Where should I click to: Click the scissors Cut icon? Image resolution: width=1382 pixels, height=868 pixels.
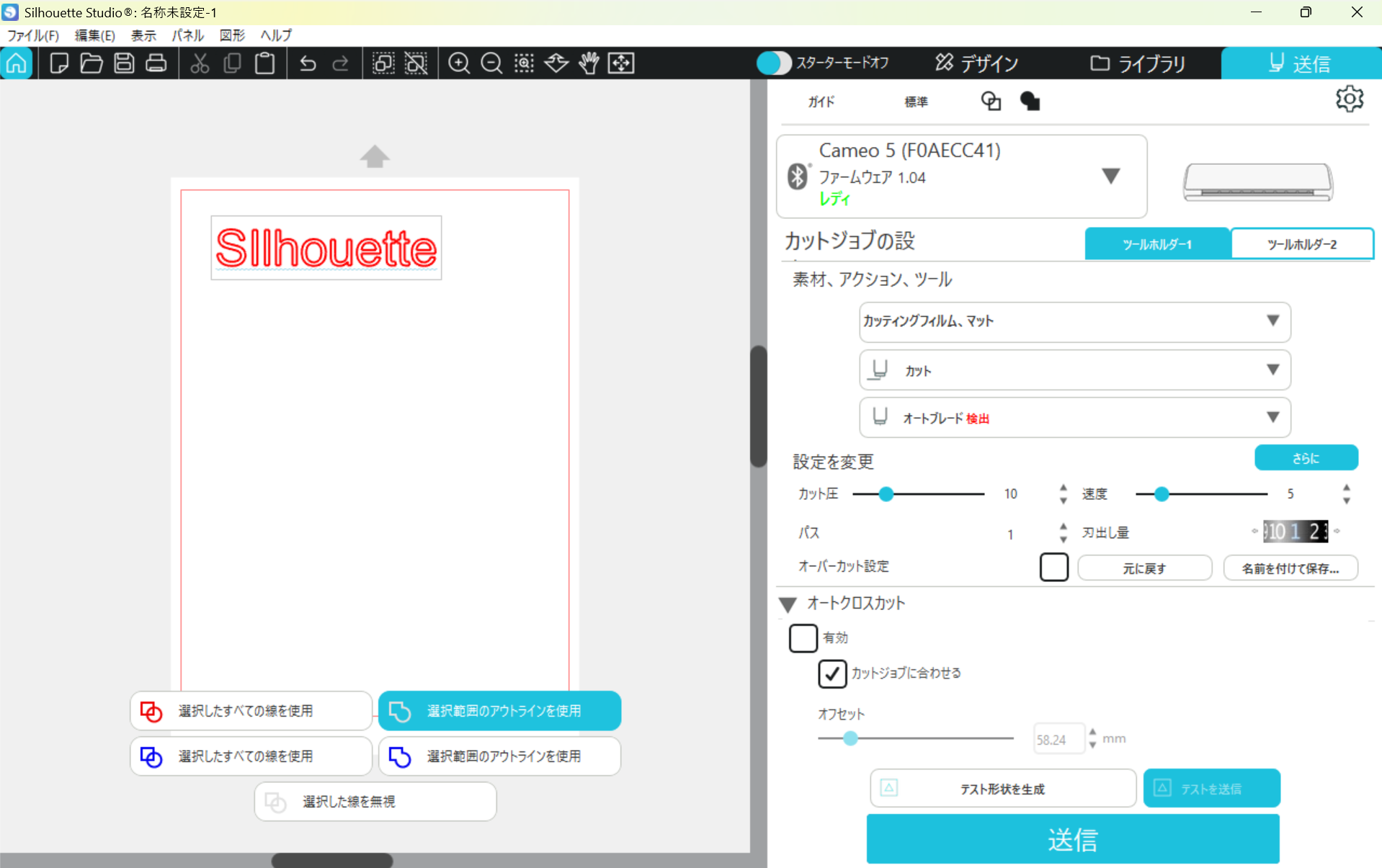tap(200, 63)
